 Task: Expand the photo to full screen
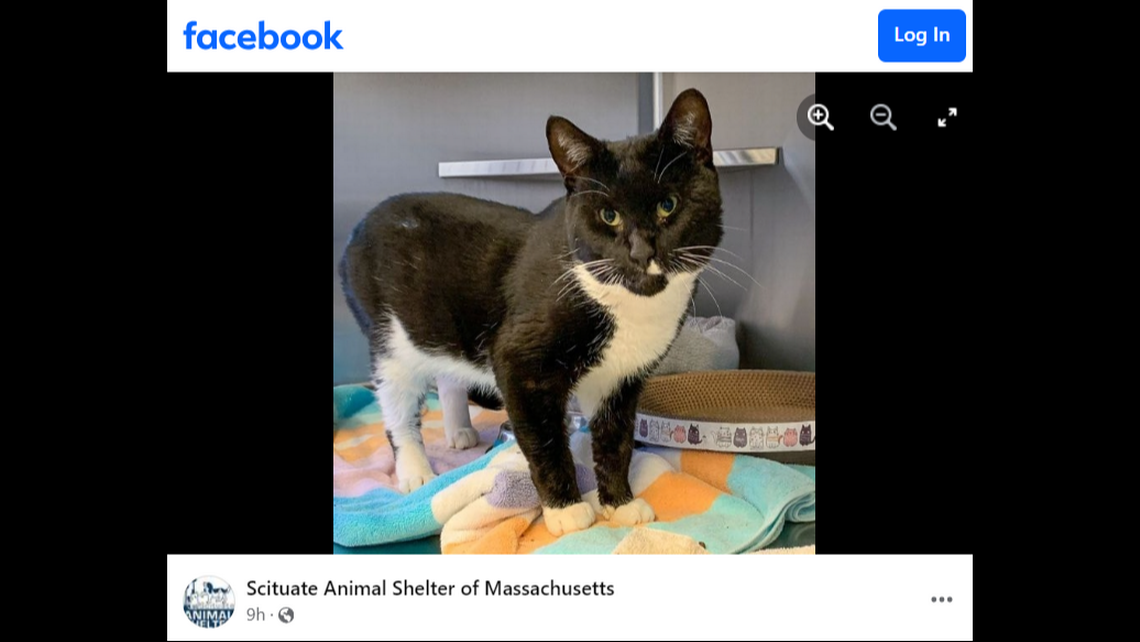click(x=947, y=117)
